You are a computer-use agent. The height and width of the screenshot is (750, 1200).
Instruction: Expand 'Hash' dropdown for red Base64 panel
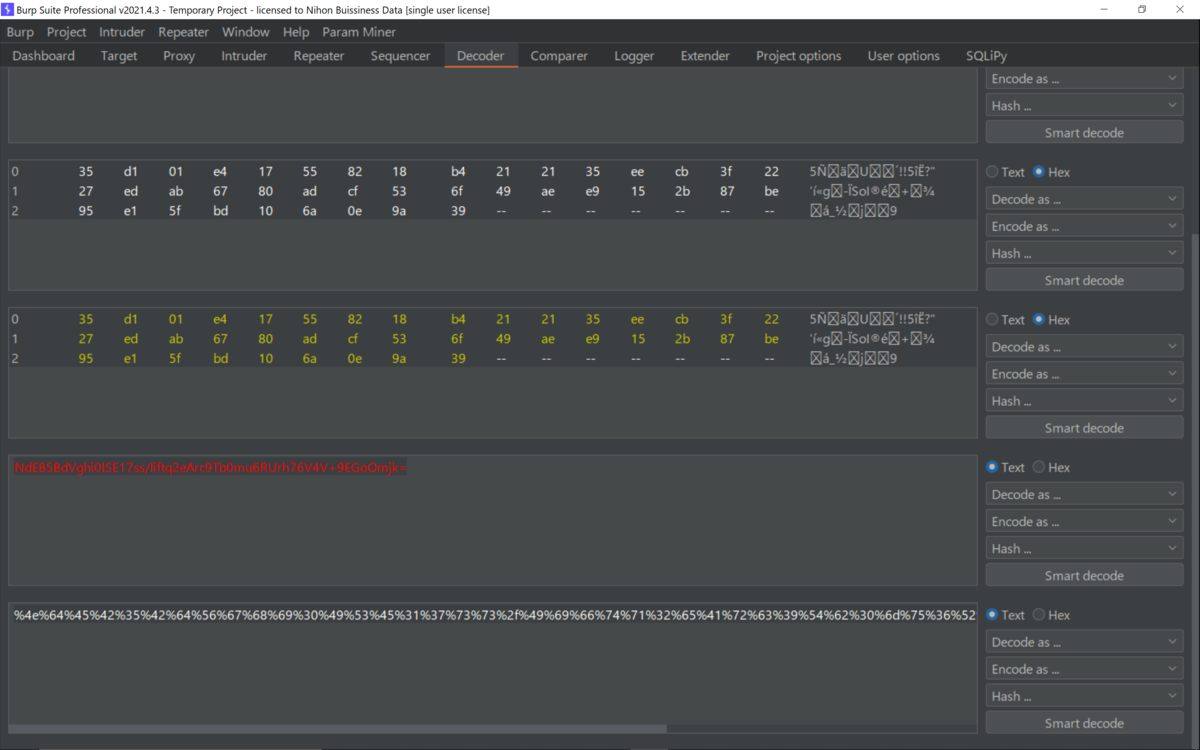coord(1084,548)
